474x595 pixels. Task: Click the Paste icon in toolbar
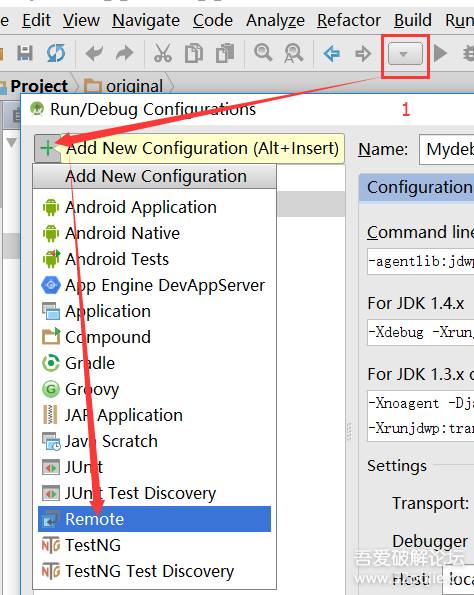225,53
